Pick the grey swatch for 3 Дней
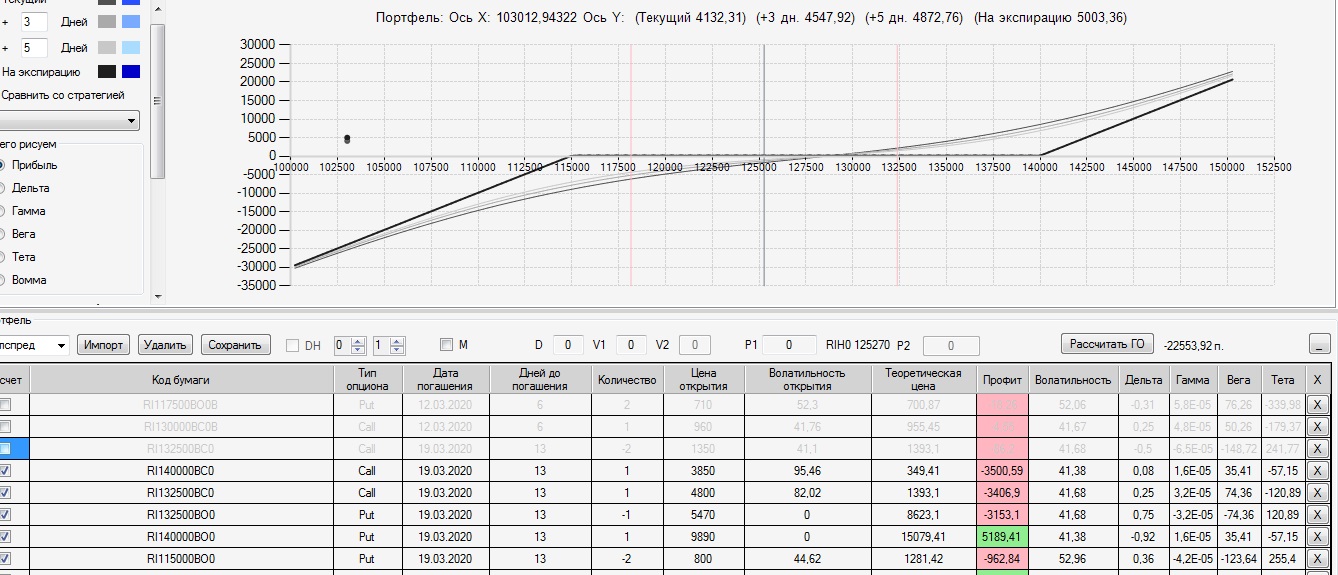 106,22
